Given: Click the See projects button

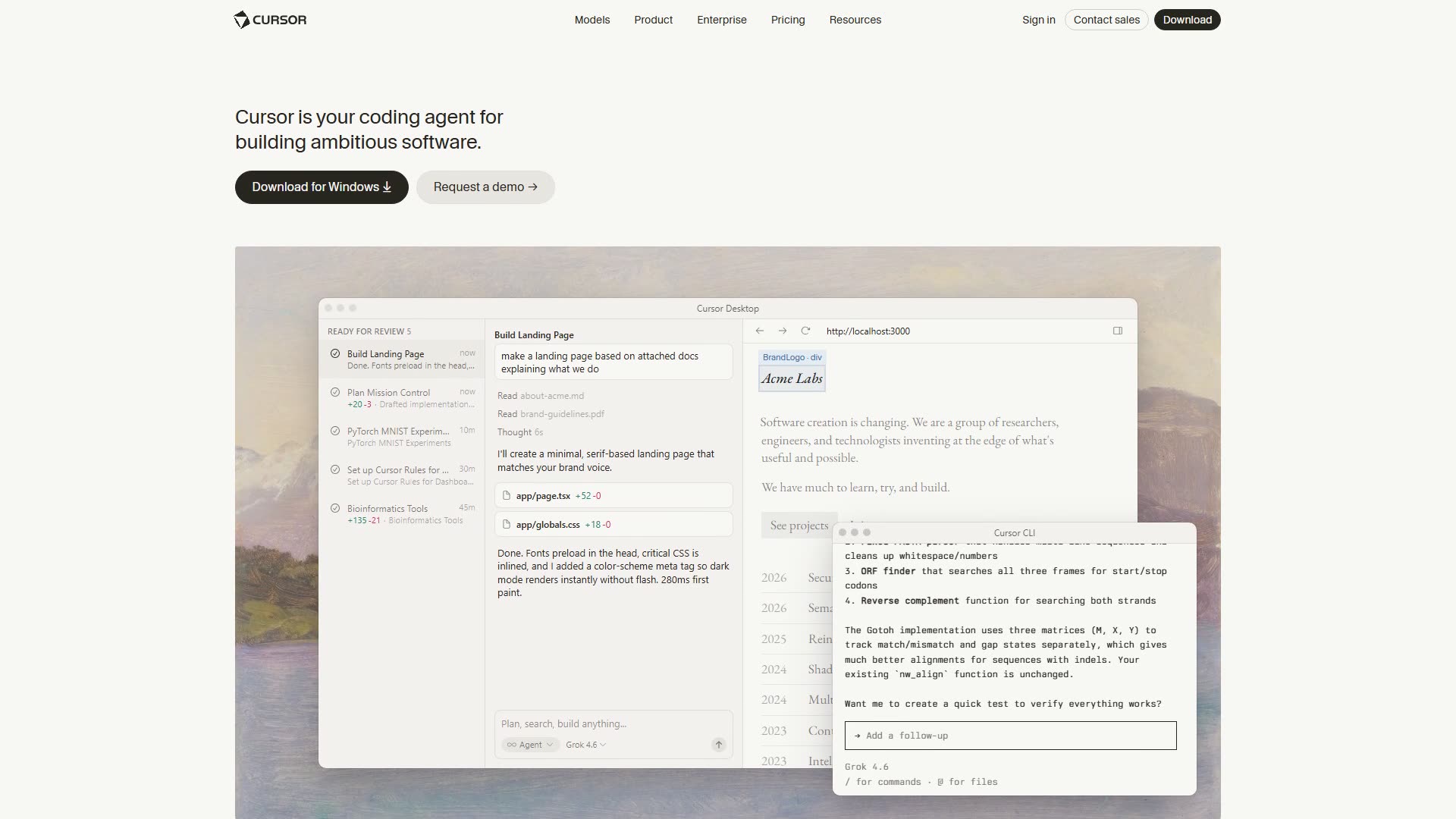Looking at the screenshot, I should point(799,526).
